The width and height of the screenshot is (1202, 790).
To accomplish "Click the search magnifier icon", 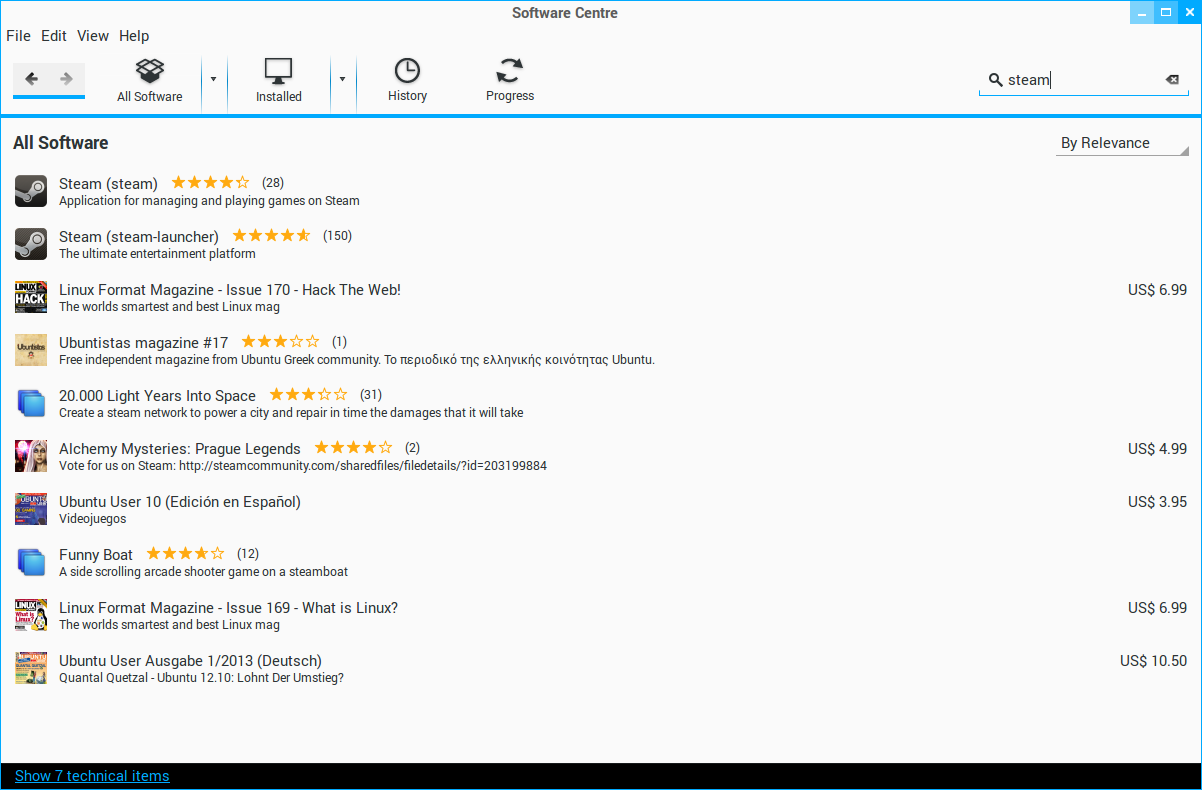I will coord(995,80).
